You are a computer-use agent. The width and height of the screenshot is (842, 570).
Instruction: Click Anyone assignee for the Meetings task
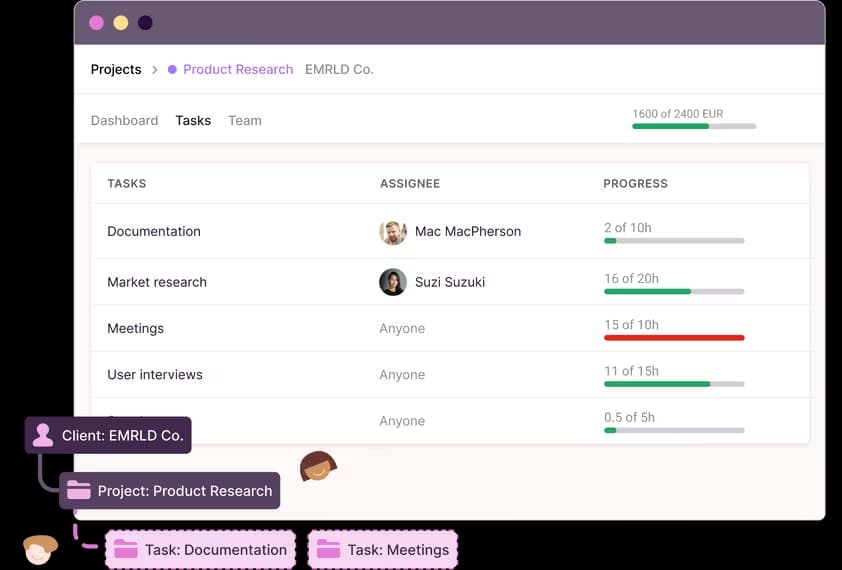click(x=402, y=329)
